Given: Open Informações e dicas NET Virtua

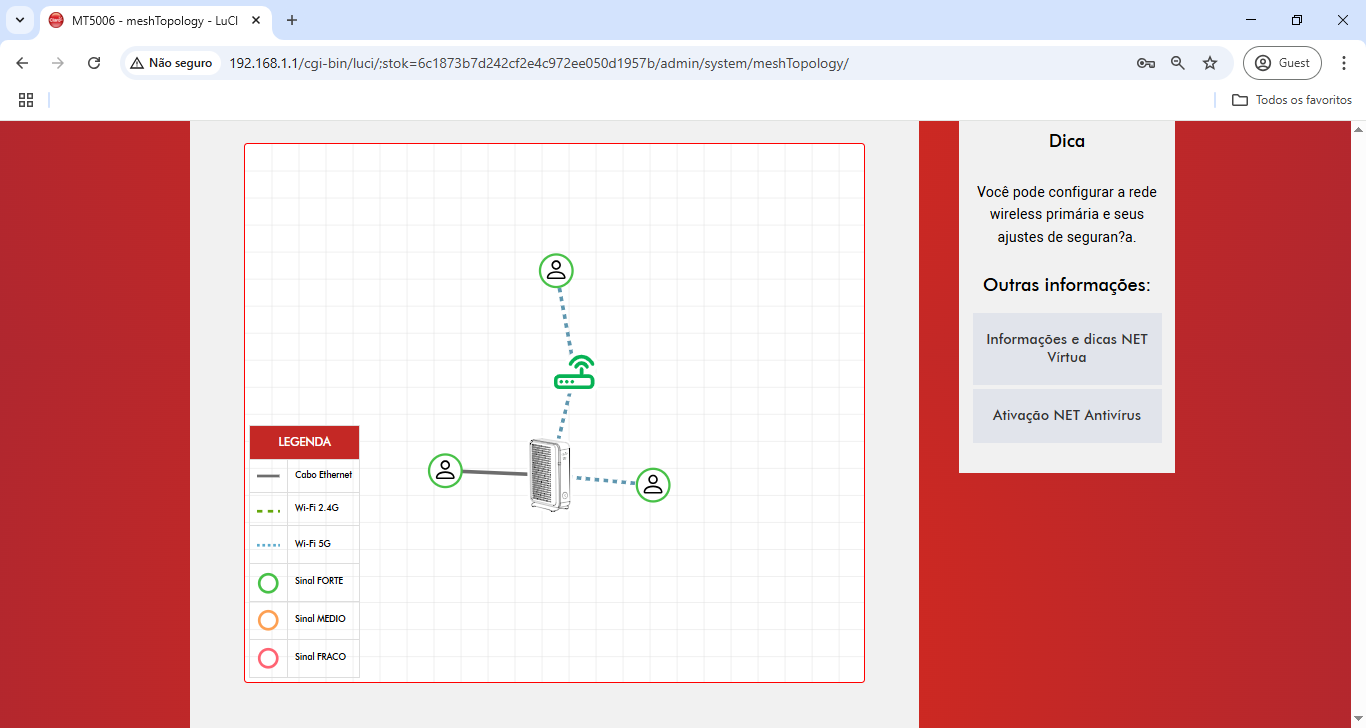Looking at the screenshot, I should click(1067, 348).
